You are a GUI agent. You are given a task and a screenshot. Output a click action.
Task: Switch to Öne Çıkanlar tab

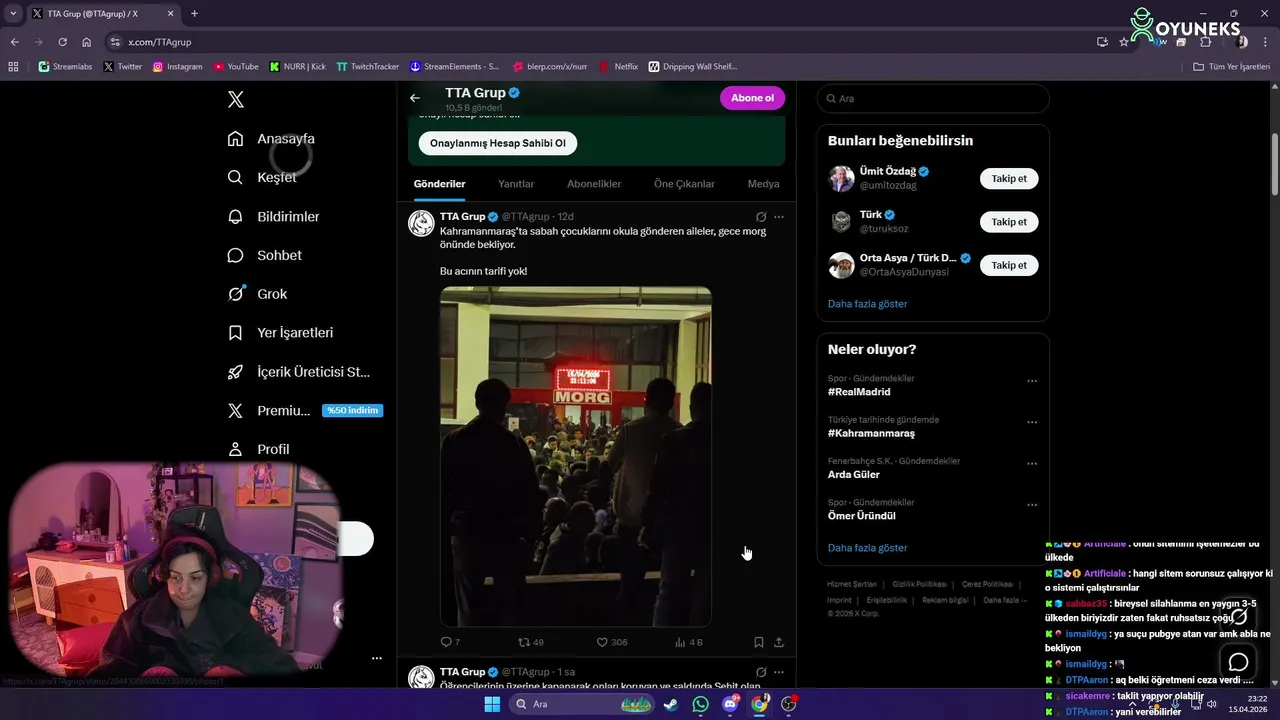tap(684, 184)
